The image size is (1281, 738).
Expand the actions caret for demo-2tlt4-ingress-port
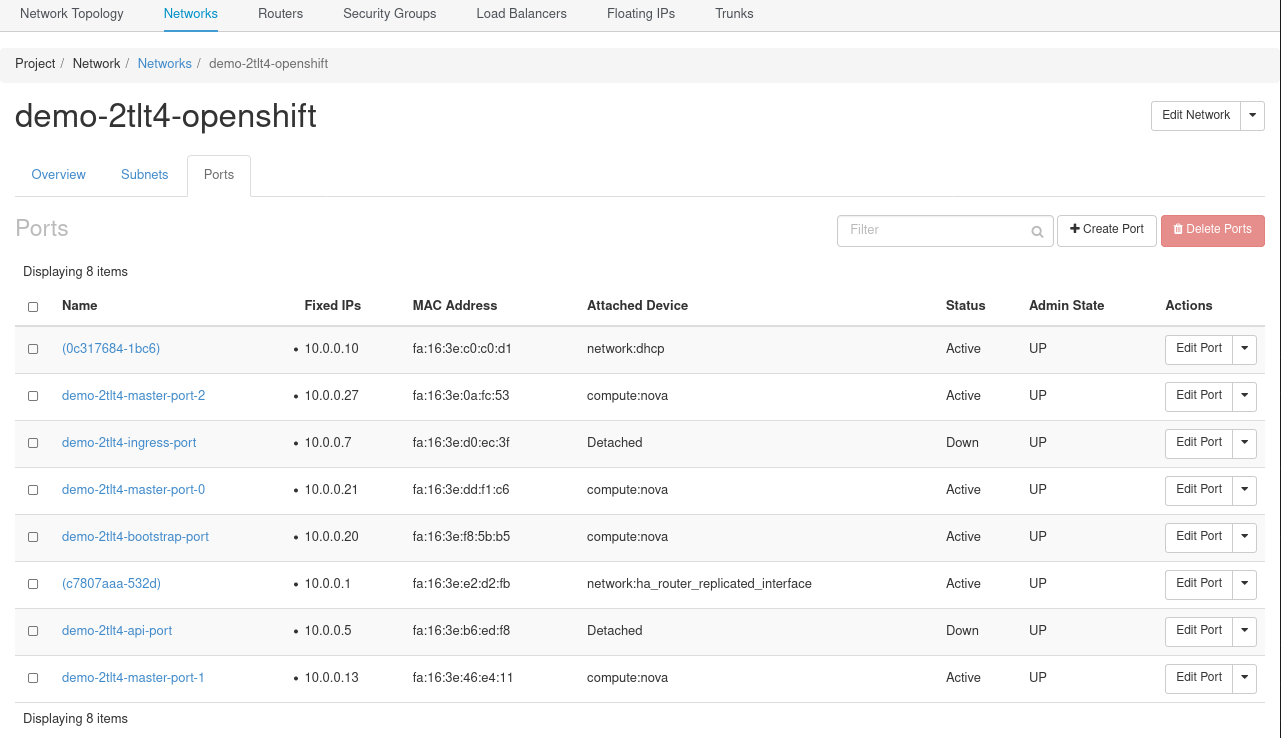(x=1244, y=443)
